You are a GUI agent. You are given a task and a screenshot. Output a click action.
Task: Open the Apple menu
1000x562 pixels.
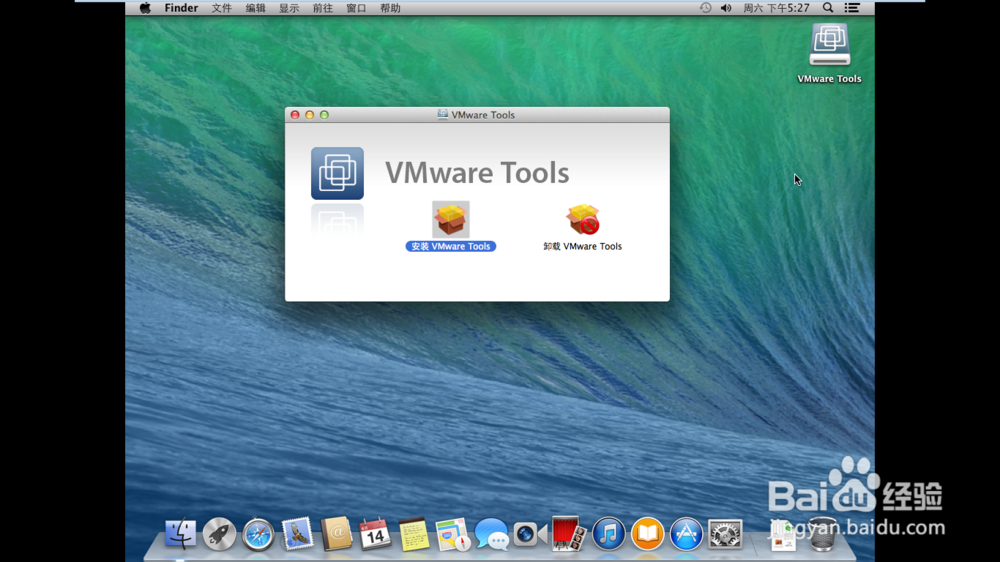coord(145,8)
